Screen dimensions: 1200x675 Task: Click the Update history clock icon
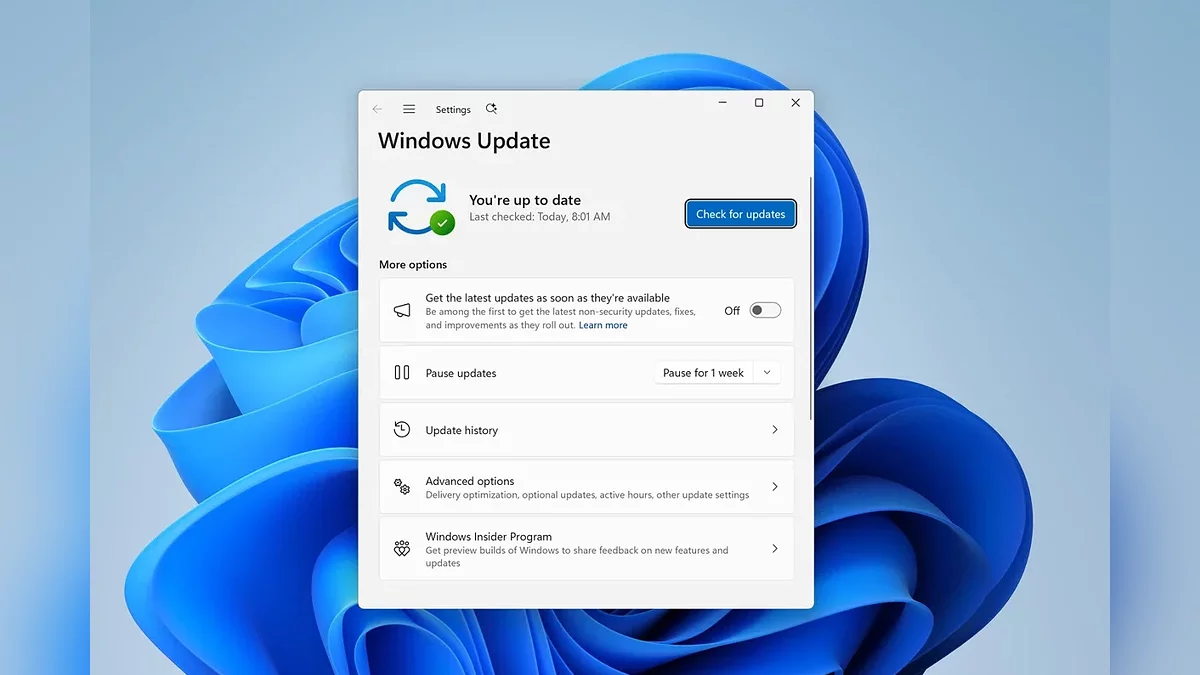point(402,429)
